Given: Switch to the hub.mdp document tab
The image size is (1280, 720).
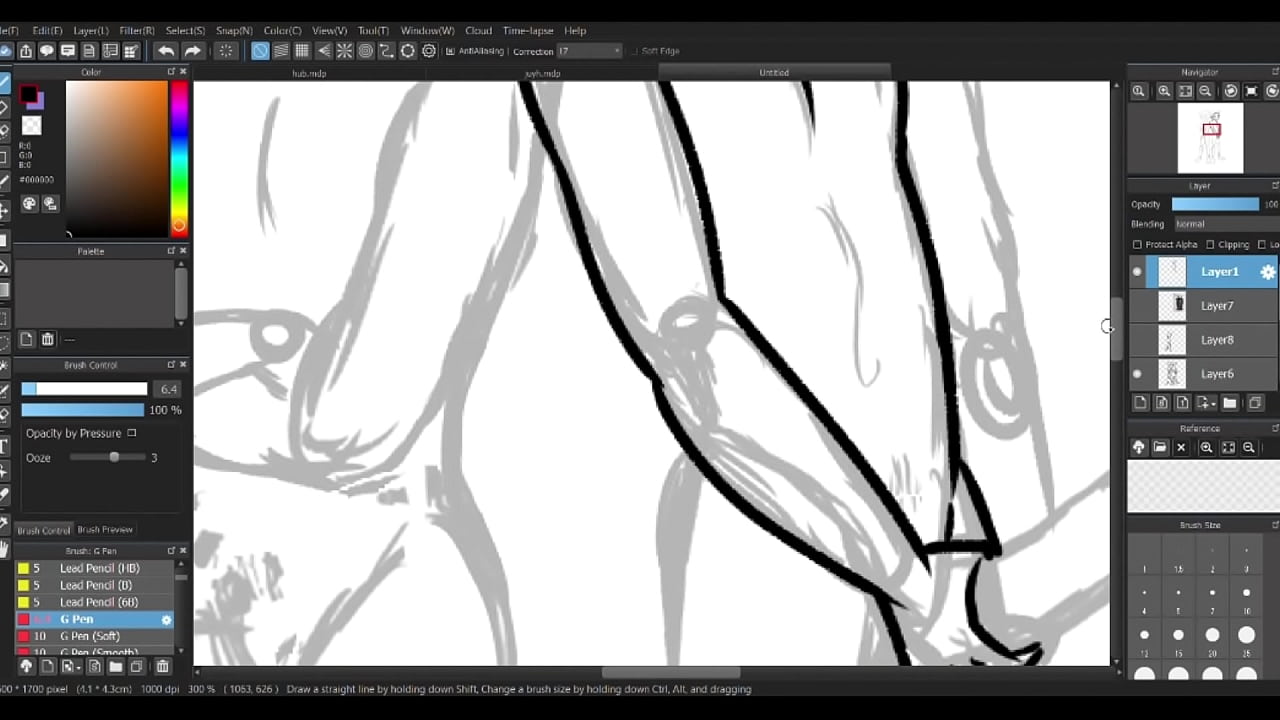Looking at the screenshot, I should [309, 73].
